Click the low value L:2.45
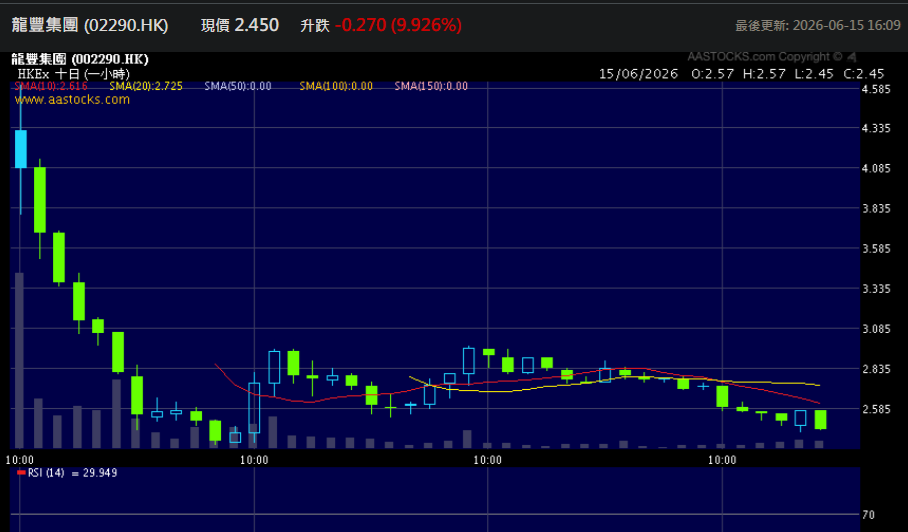The height and width of the screenshot is (532, 908). click(814, 74)
